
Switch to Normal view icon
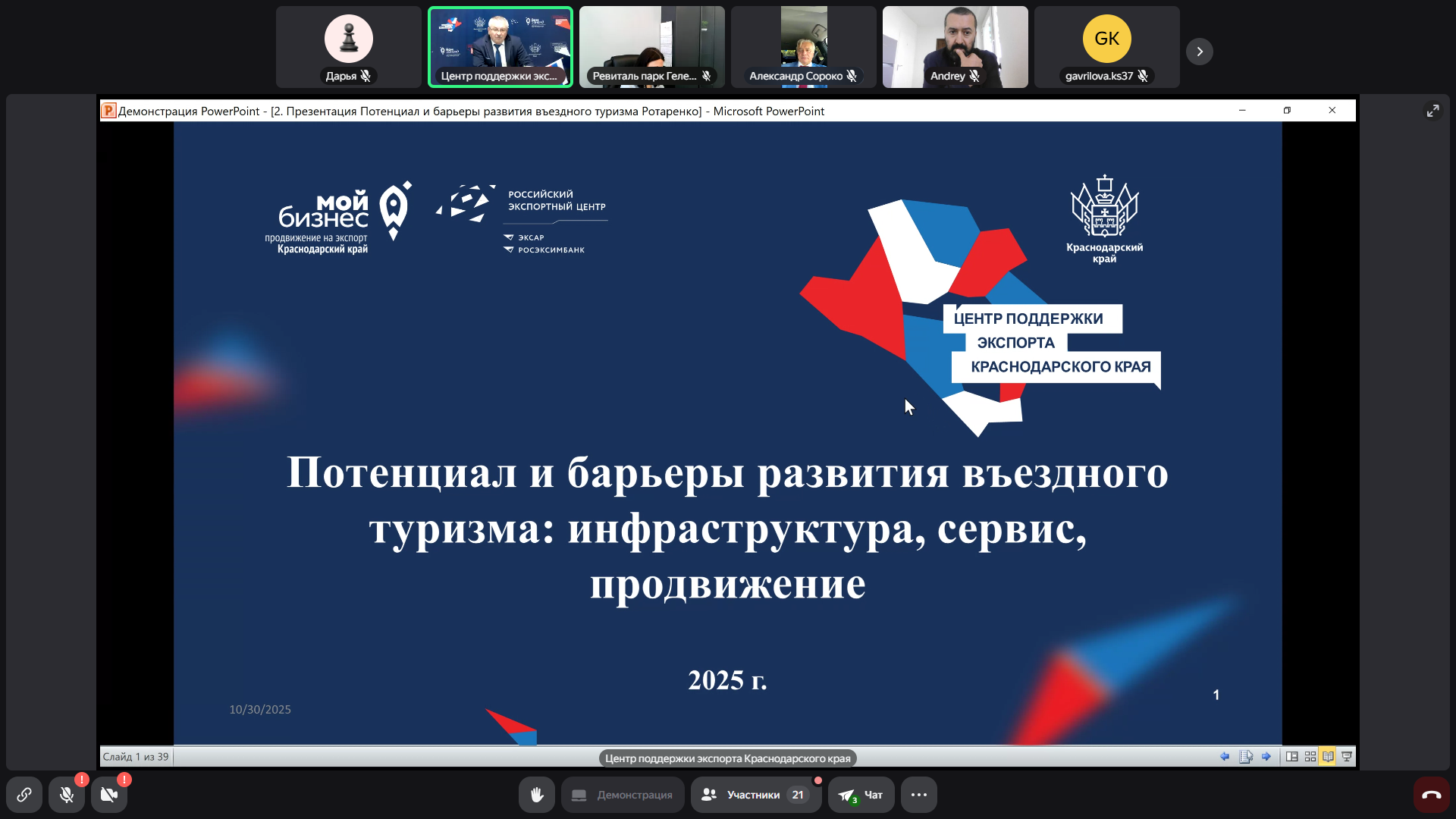(x=1292, y=757)
